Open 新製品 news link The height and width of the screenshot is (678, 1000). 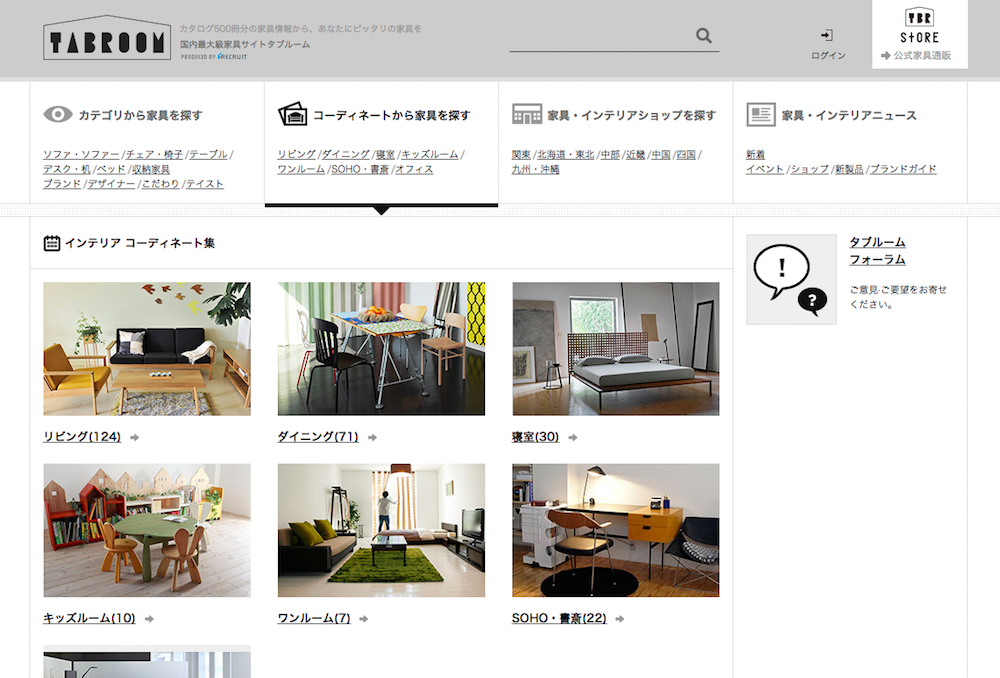pyautogui.click(x=849, y=169)
